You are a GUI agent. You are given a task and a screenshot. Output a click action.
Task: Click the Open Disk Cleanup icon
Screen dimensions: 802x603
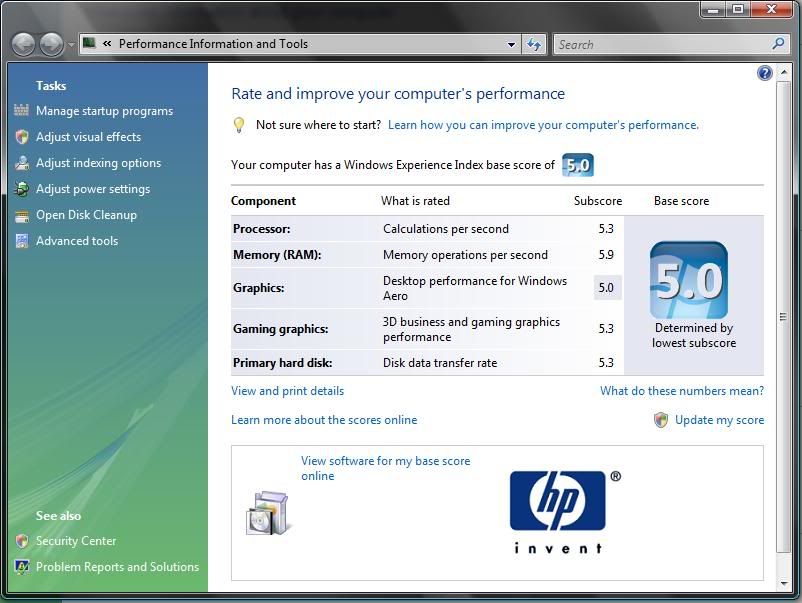pos(21,215)
